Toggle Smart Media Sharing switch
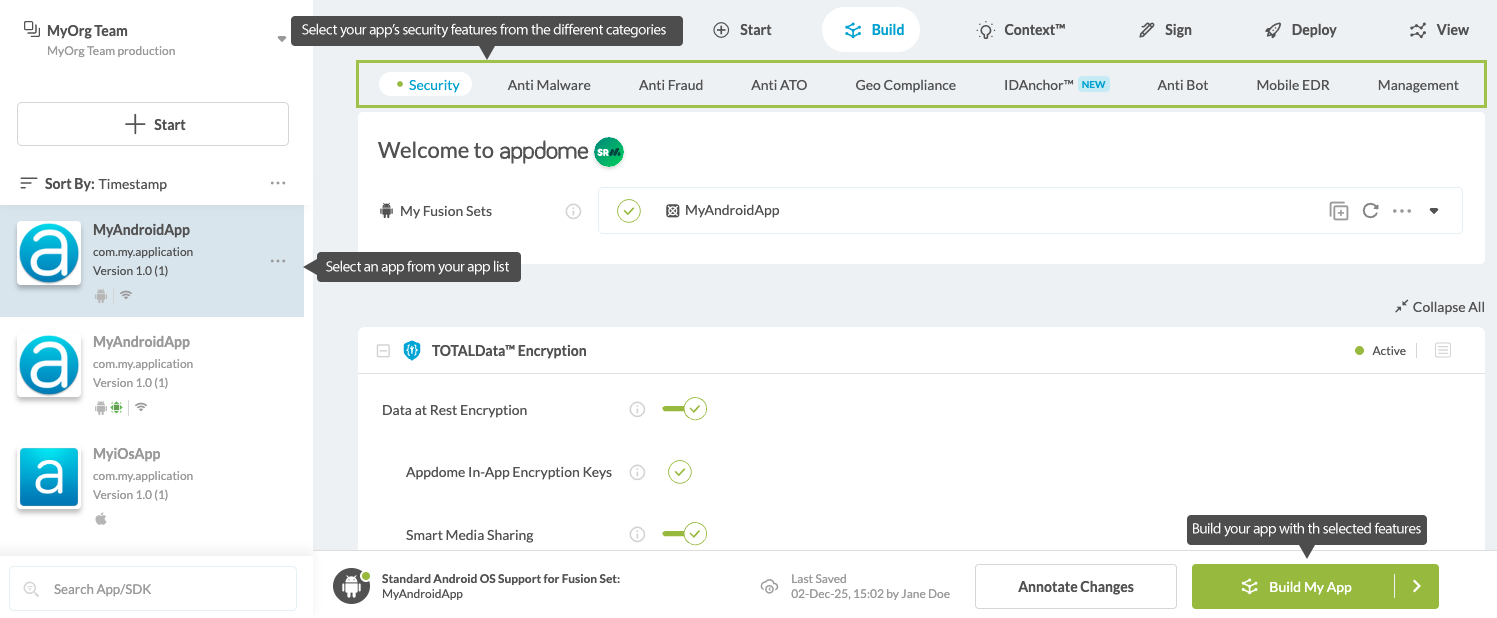 [x=685, y=534]
